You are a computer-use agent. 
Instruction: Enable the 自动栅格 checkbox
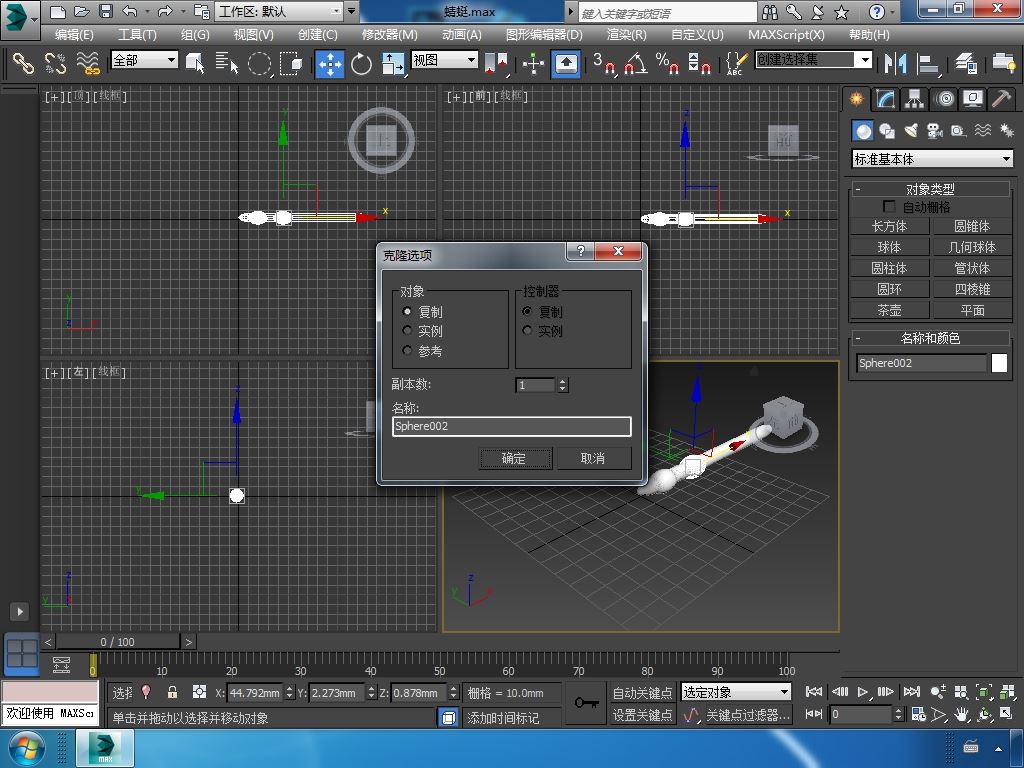[889, 207]
